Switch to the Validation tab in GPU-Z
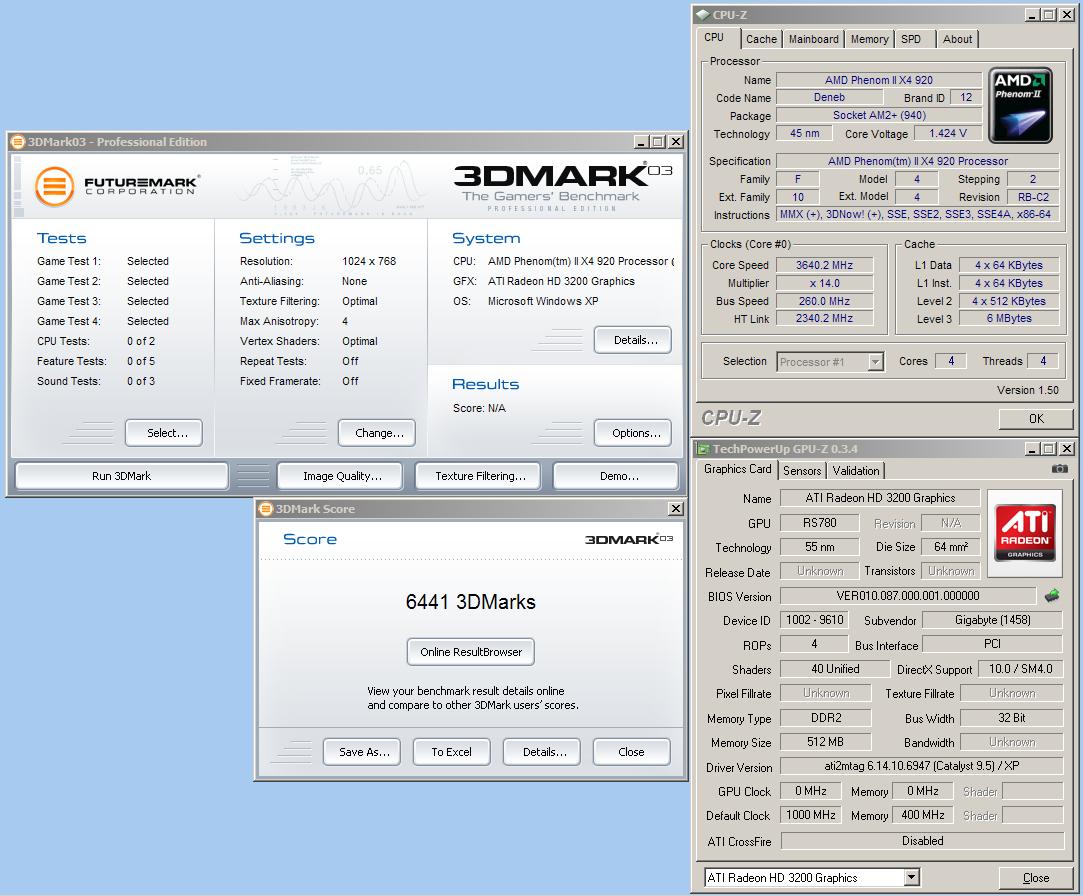1083x896 pixels. pos(856,470)
